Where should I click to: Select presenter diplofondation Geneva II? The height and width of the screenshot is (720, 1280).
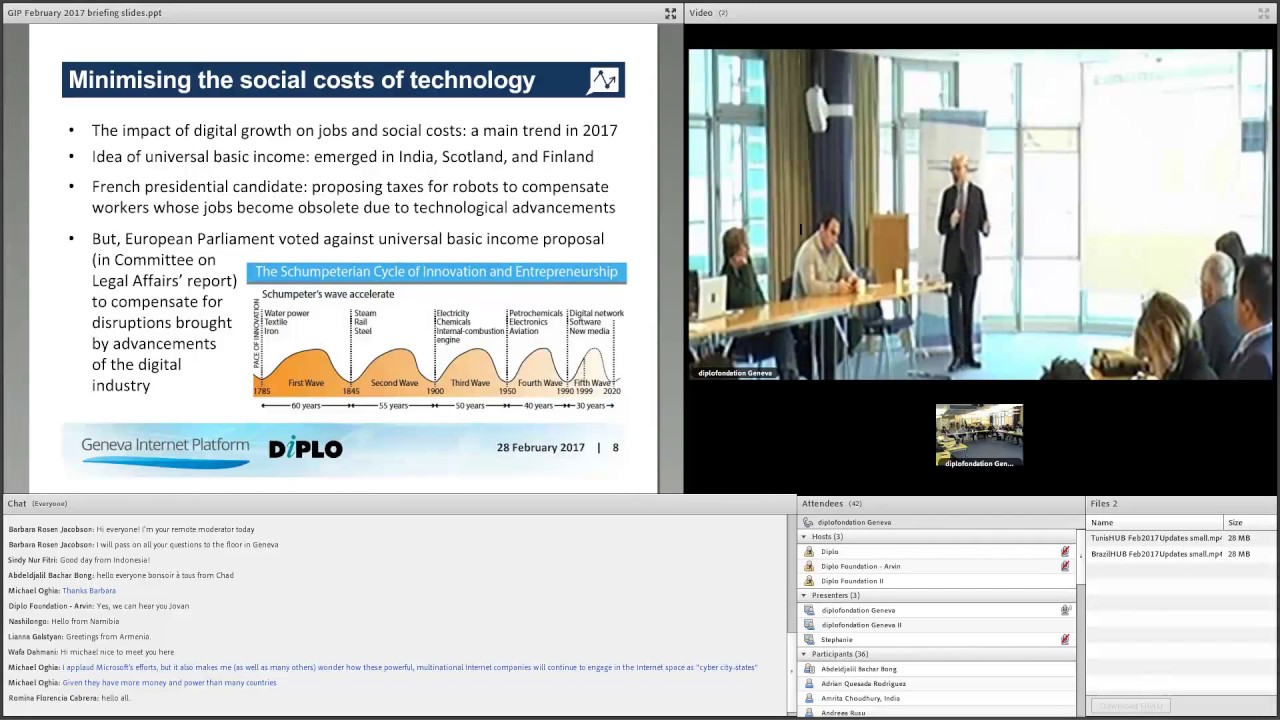tap(938, 625)
